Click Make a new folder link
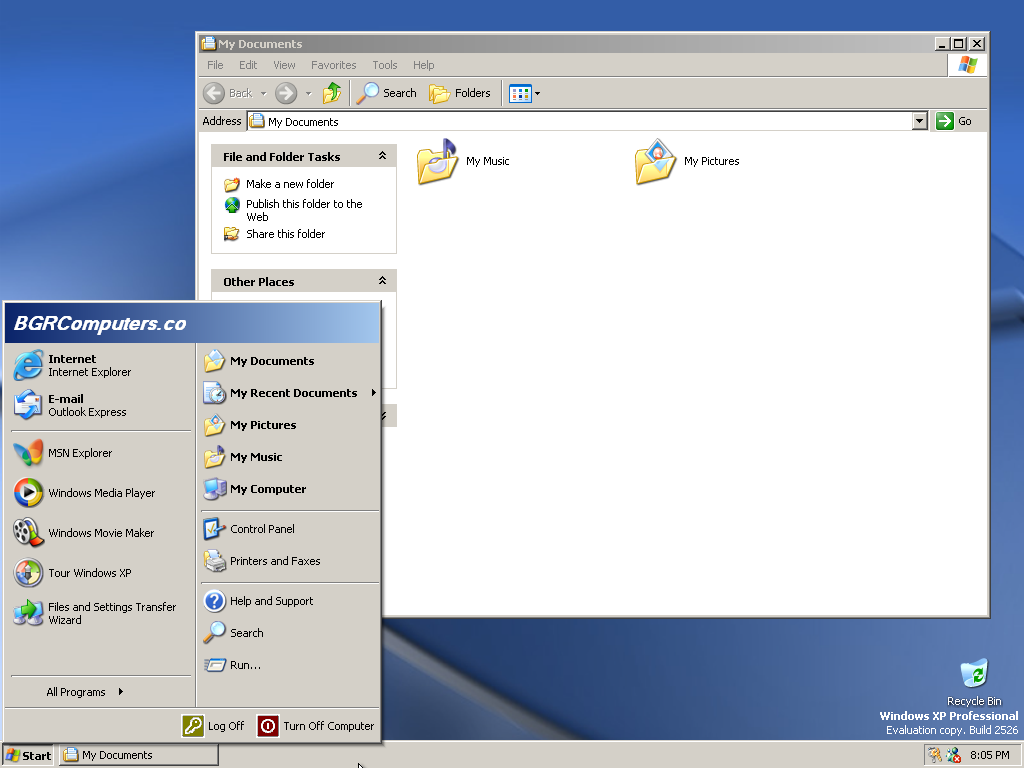This screenshot has height=768, width=1024. (290, 184)
